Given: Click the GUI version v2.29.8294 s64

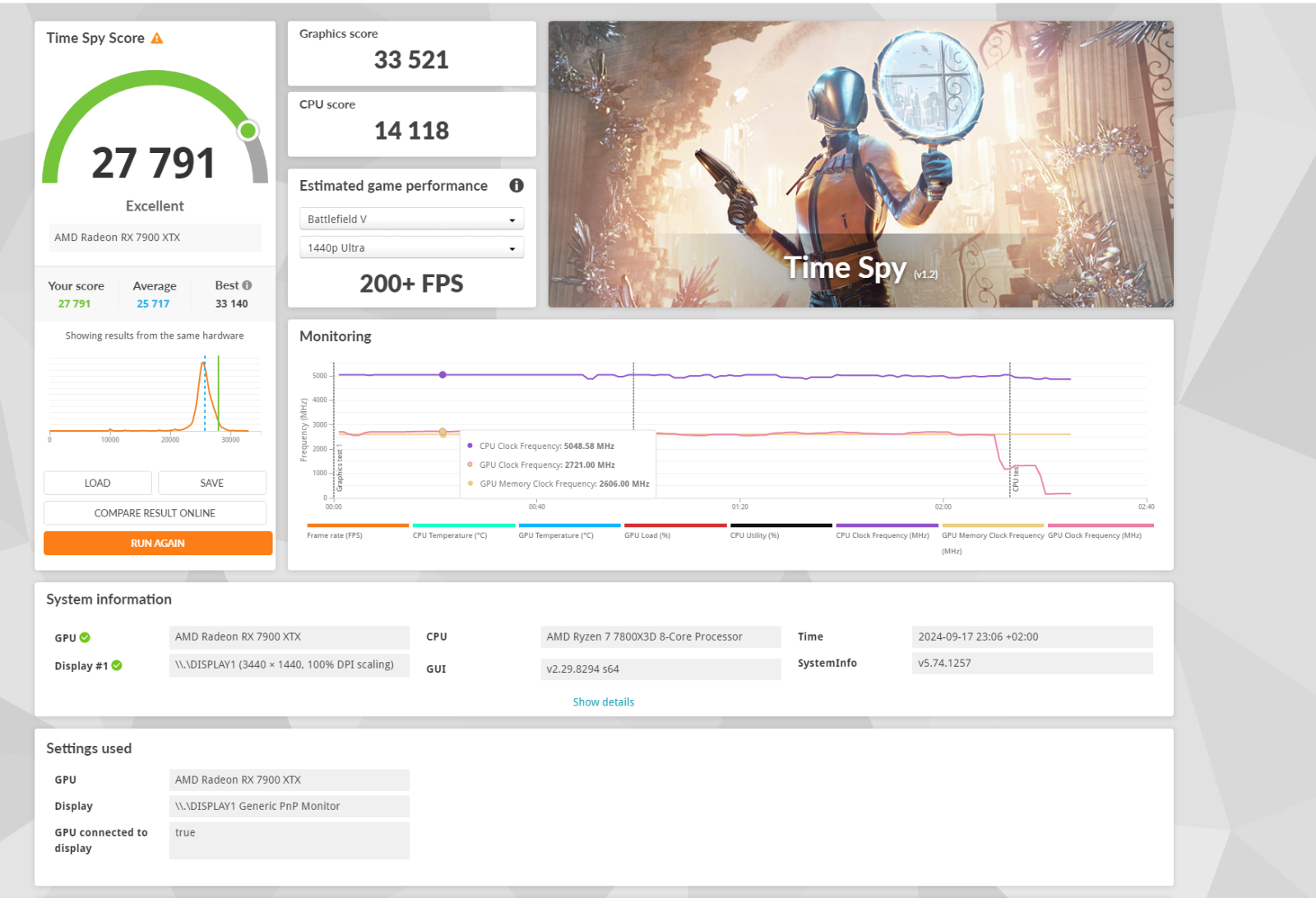Looking at the screenshot, I should (660, 669).
